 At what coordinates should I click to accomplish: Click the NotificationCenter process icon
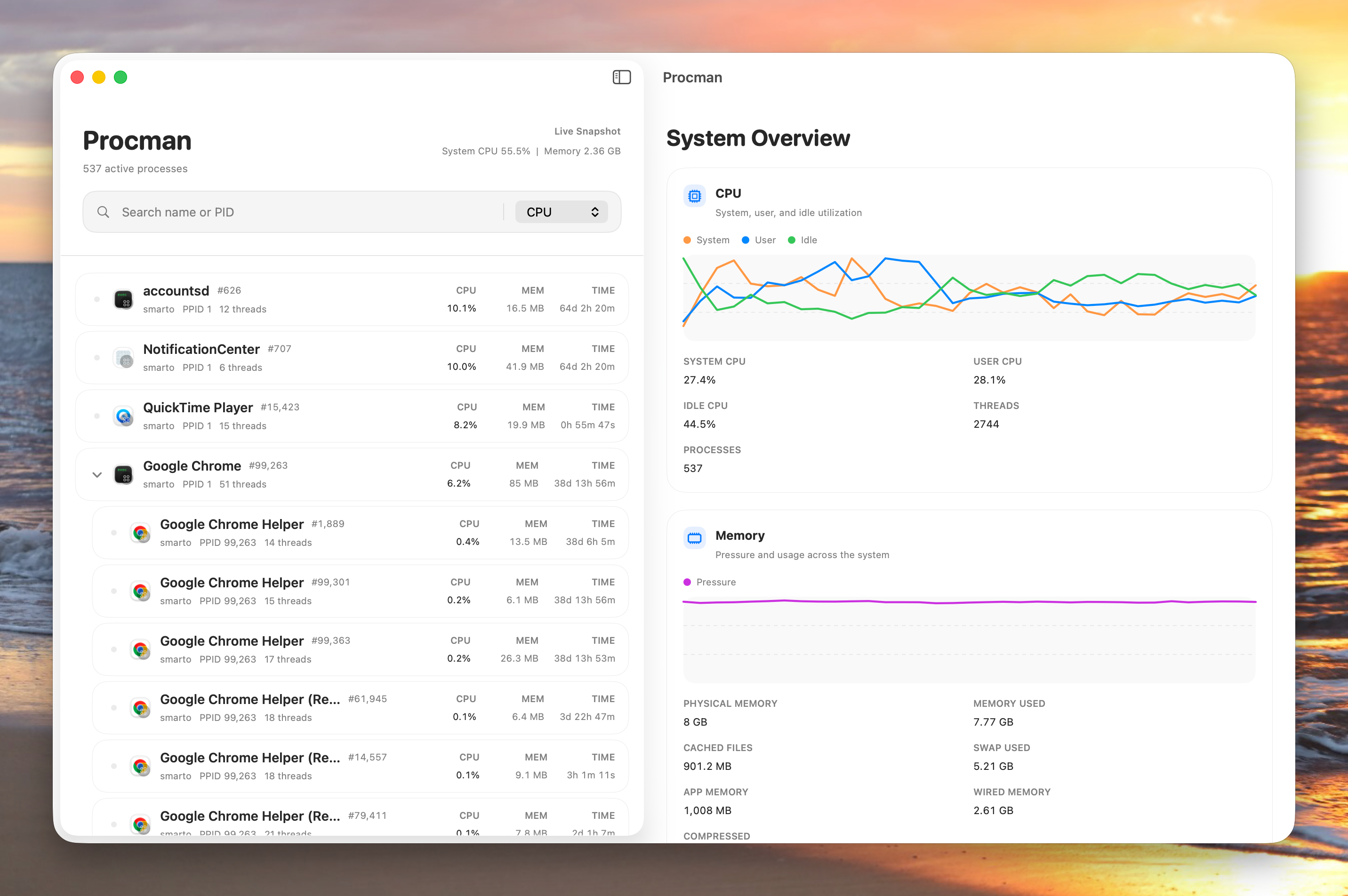click(123, 358)
